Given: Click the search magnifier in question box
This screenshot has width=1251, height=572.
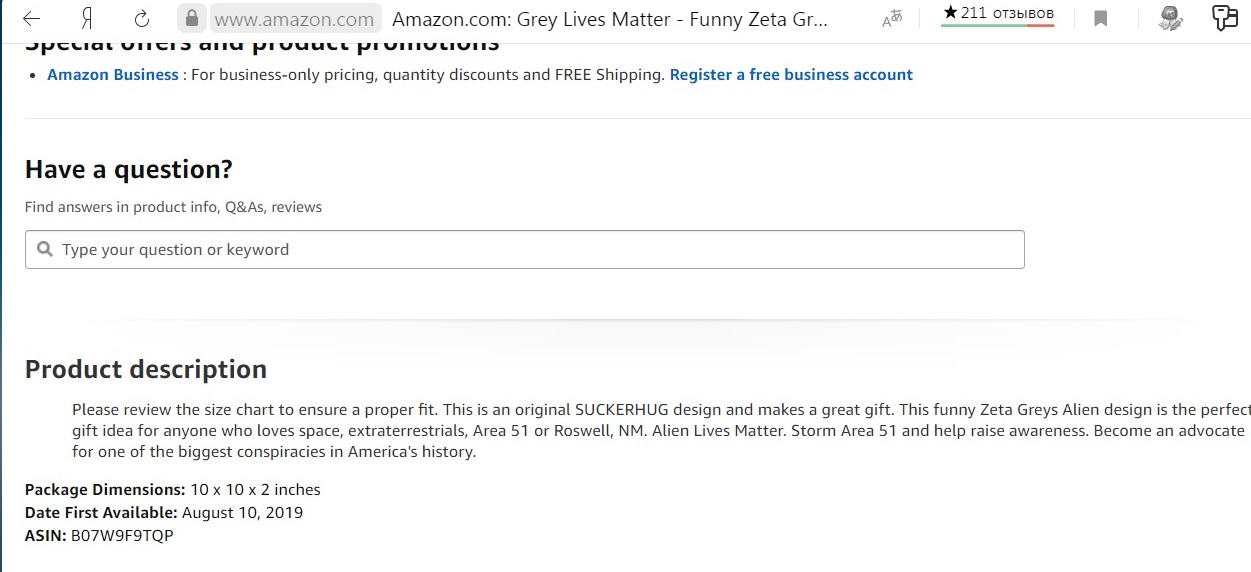Looking at the screenshot, I should [45, 249].
